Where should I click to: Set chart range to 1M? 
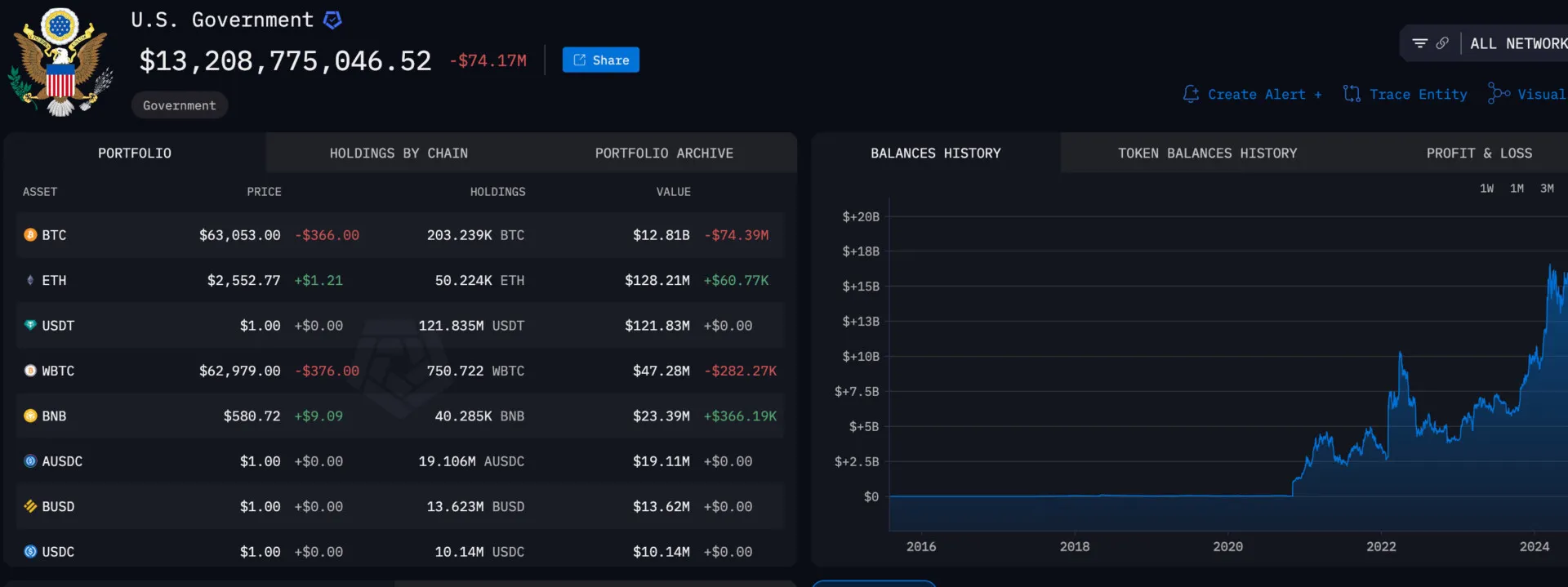(1517, 189)
